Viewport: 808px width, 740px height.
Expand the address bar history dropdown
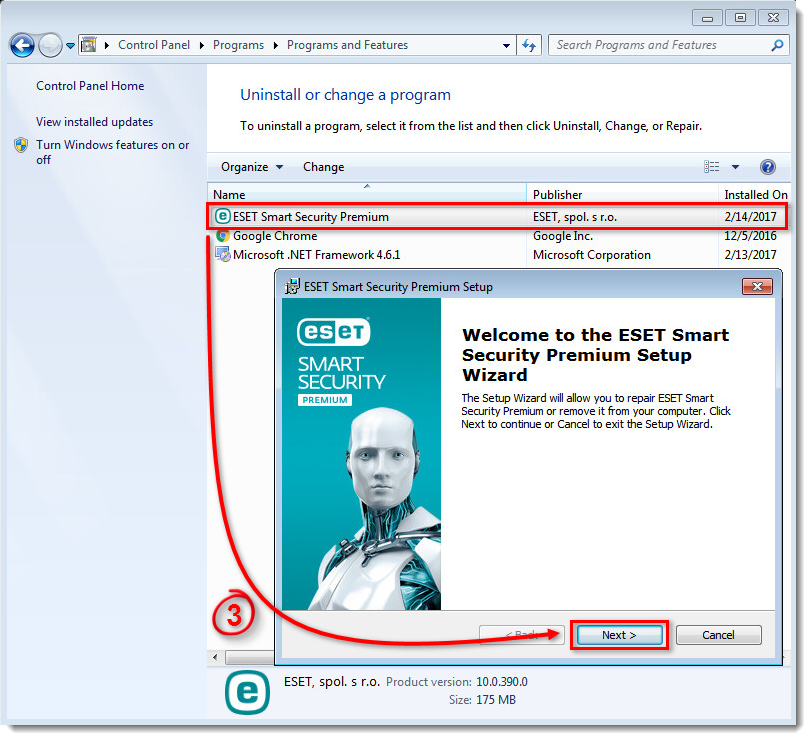[x=506, y=45]
